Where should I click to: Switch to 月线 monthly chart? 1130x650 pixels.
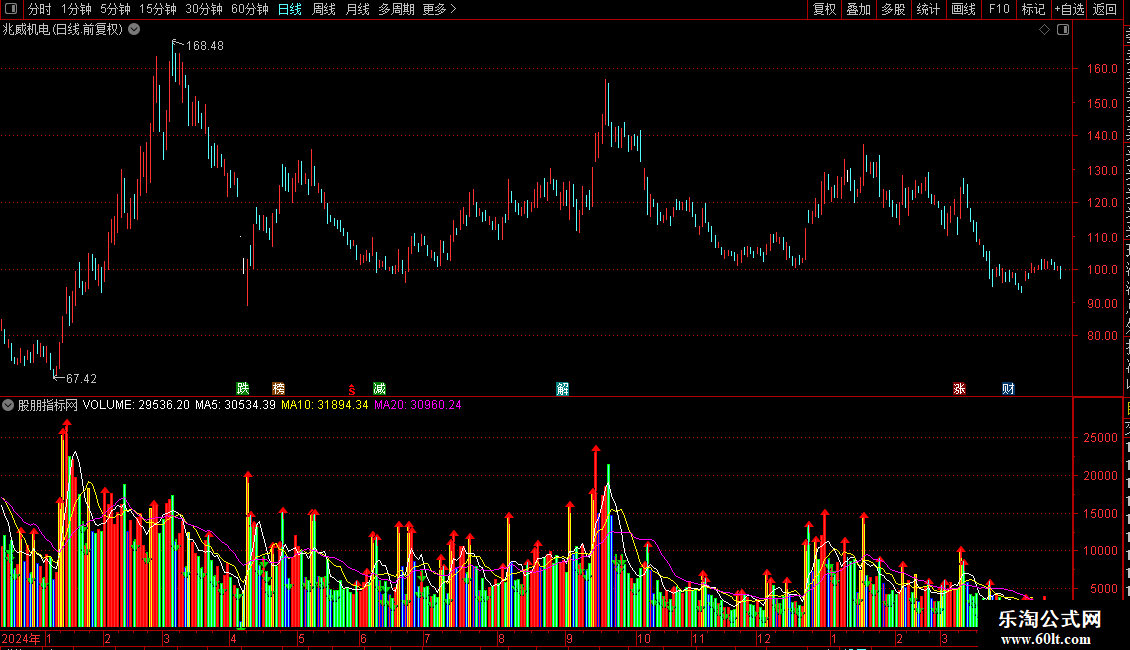click(x=357, y=9)
